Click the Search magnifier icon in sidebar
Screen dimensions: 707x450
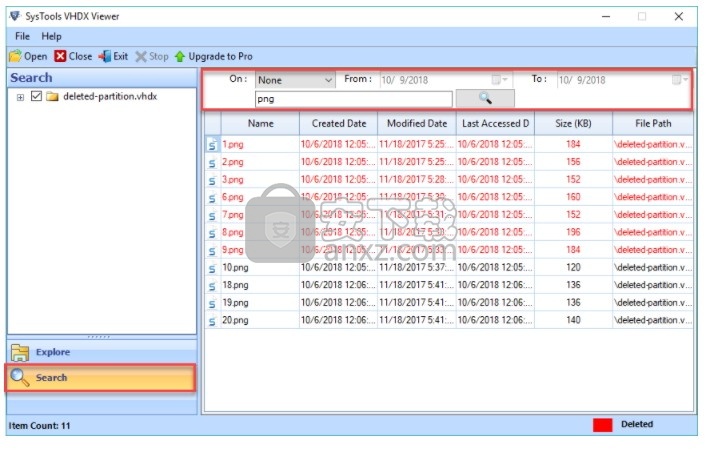tap(19, 377)
